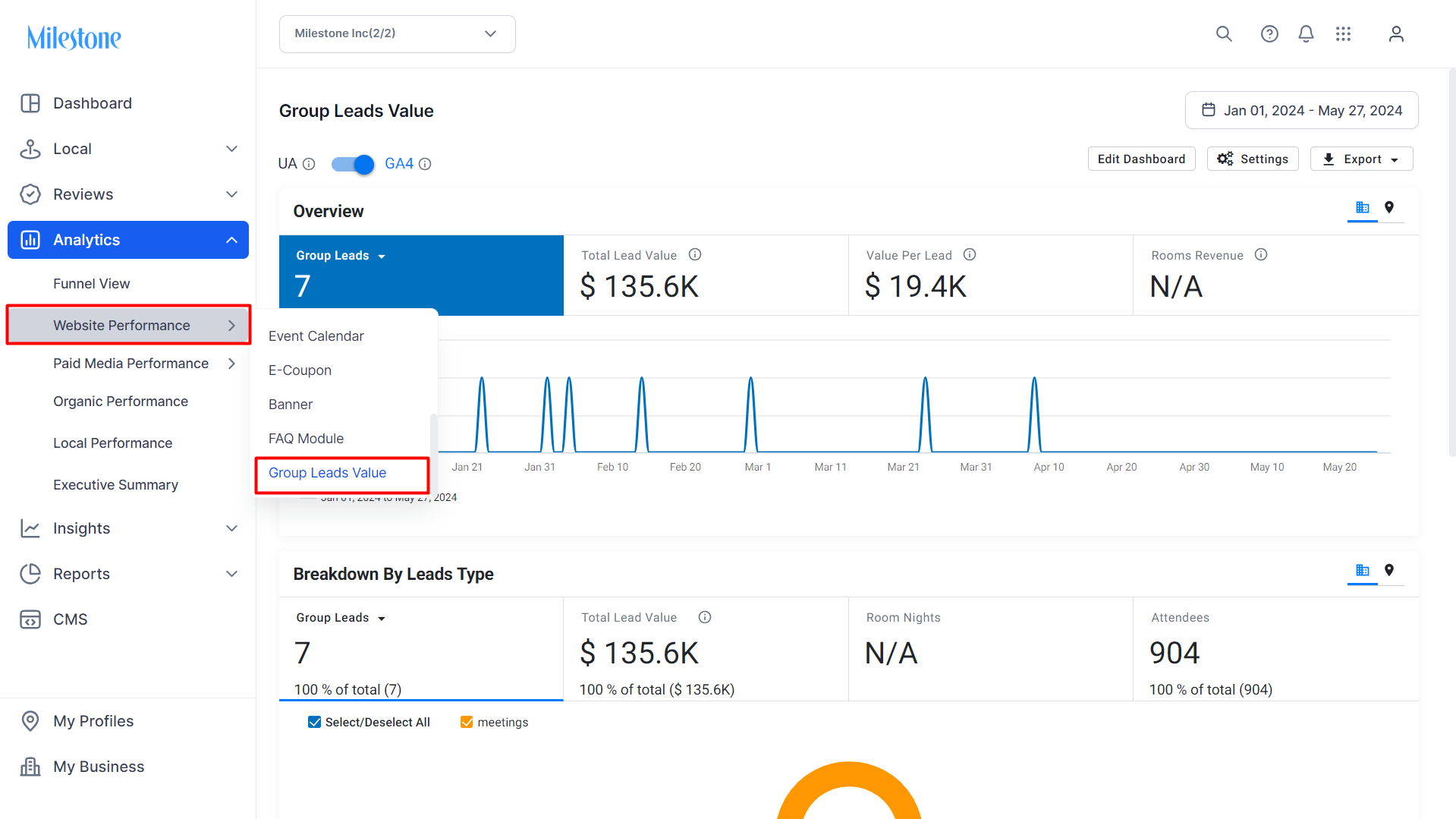Open the Milestone Inc(2/2) account dropdown
This screenshot has width=1456, height=819.
pos(398,34)
